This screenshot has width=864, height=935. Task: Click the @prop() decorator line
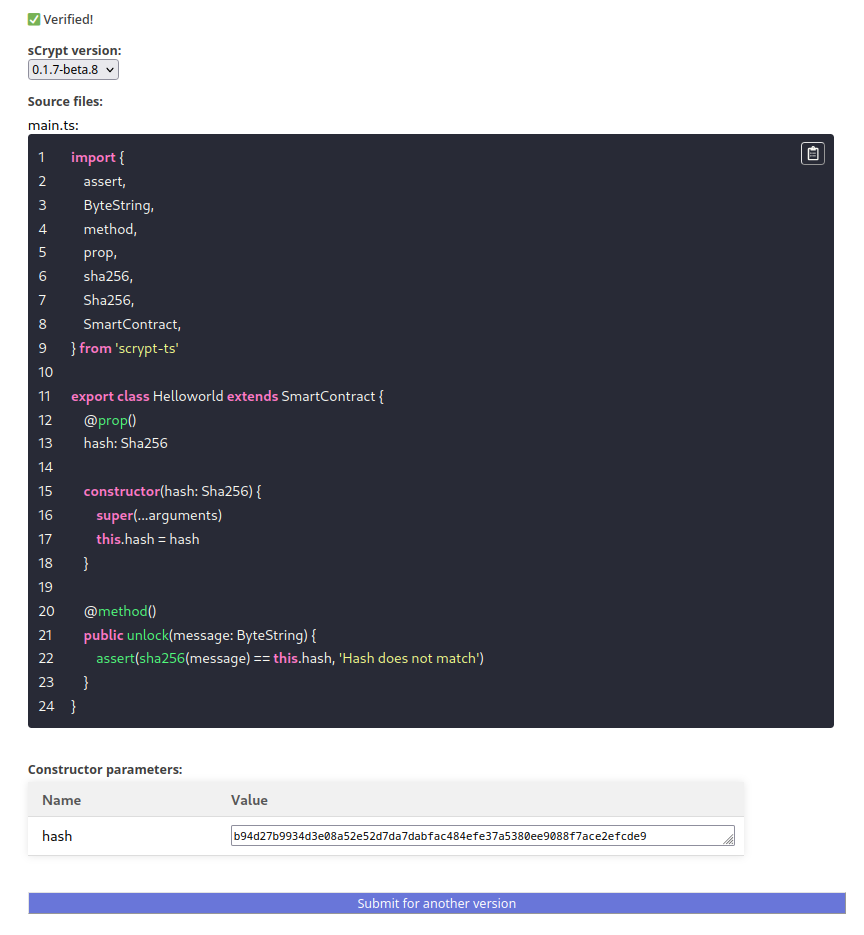pyautogui.click(x=109, y=420)
